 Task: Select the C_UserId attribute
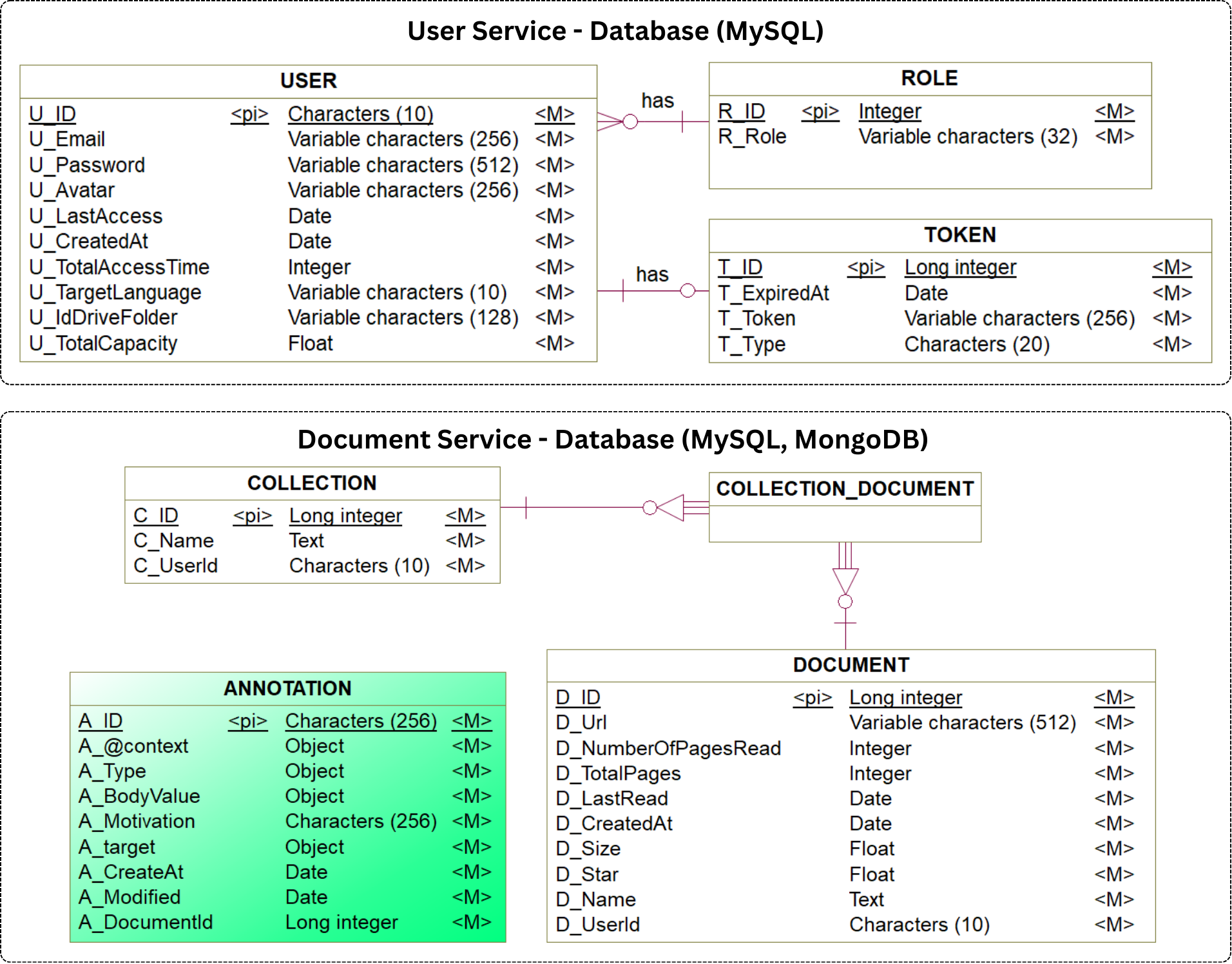(175, 566)
